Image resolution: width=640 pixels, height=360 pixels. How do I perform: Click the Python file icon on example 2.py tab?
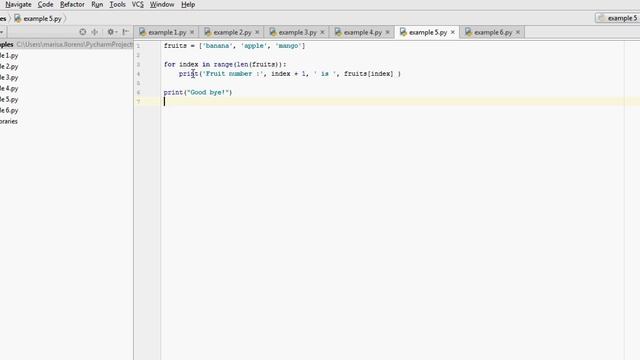208,32
